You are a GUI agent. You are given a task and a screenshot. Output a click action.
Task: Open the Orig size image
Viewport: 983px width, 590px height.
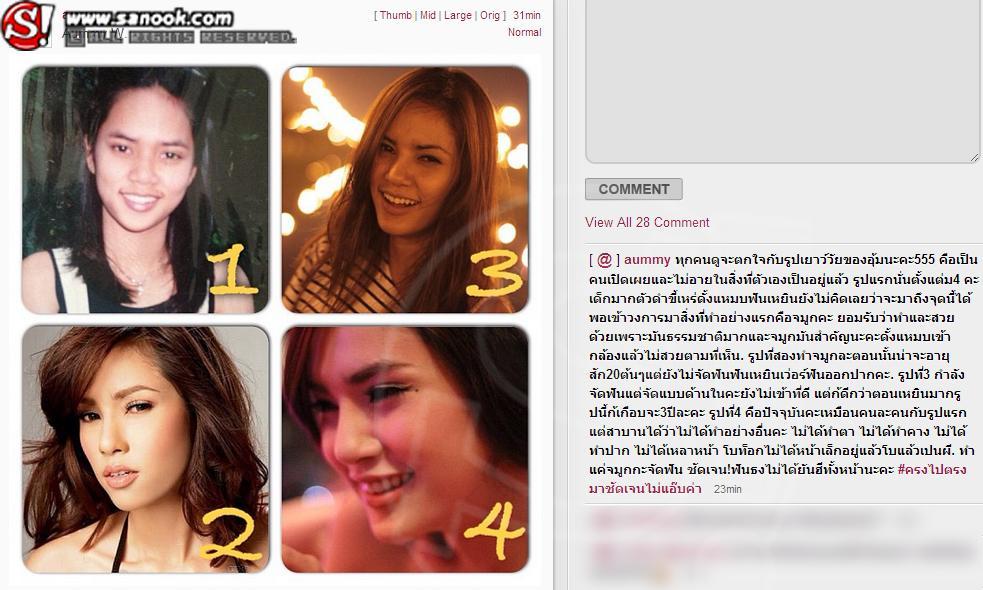[490, 15]
